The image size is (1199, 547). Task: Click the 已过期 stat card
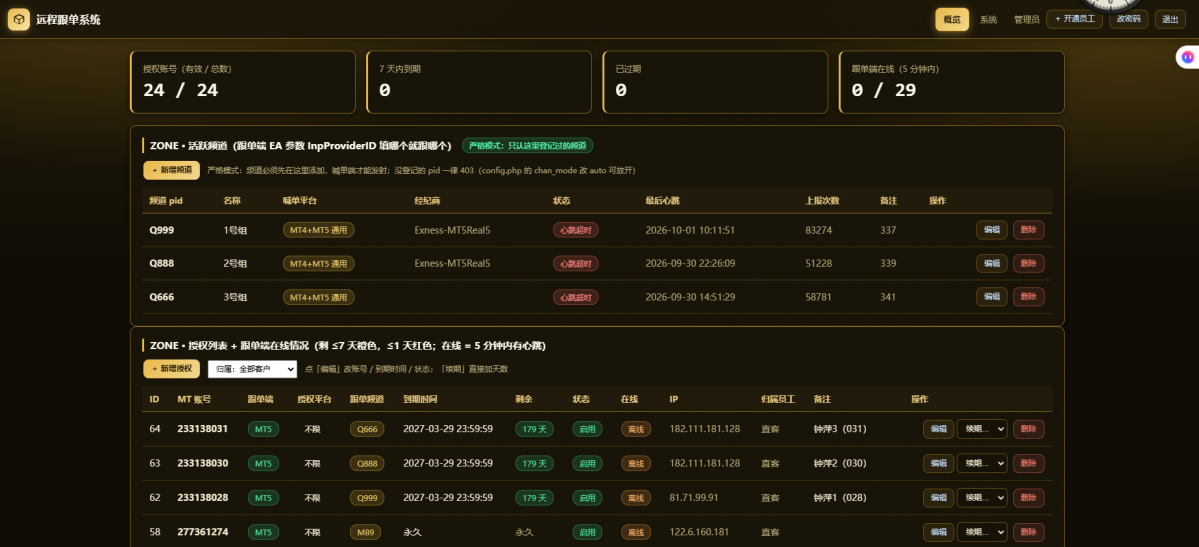click(x=715, y=82)
